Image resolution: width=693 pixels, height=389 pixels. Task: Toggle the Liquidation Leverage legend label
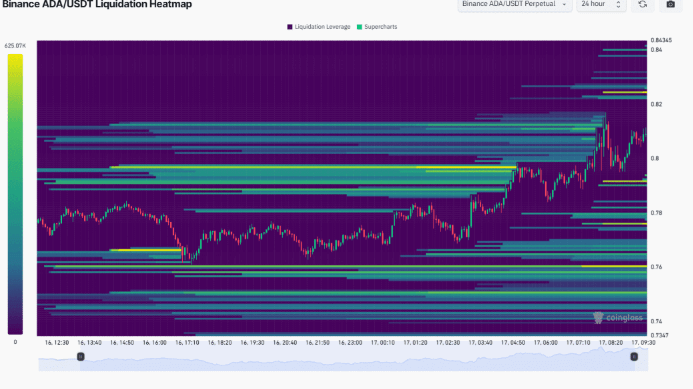point(322,27)
